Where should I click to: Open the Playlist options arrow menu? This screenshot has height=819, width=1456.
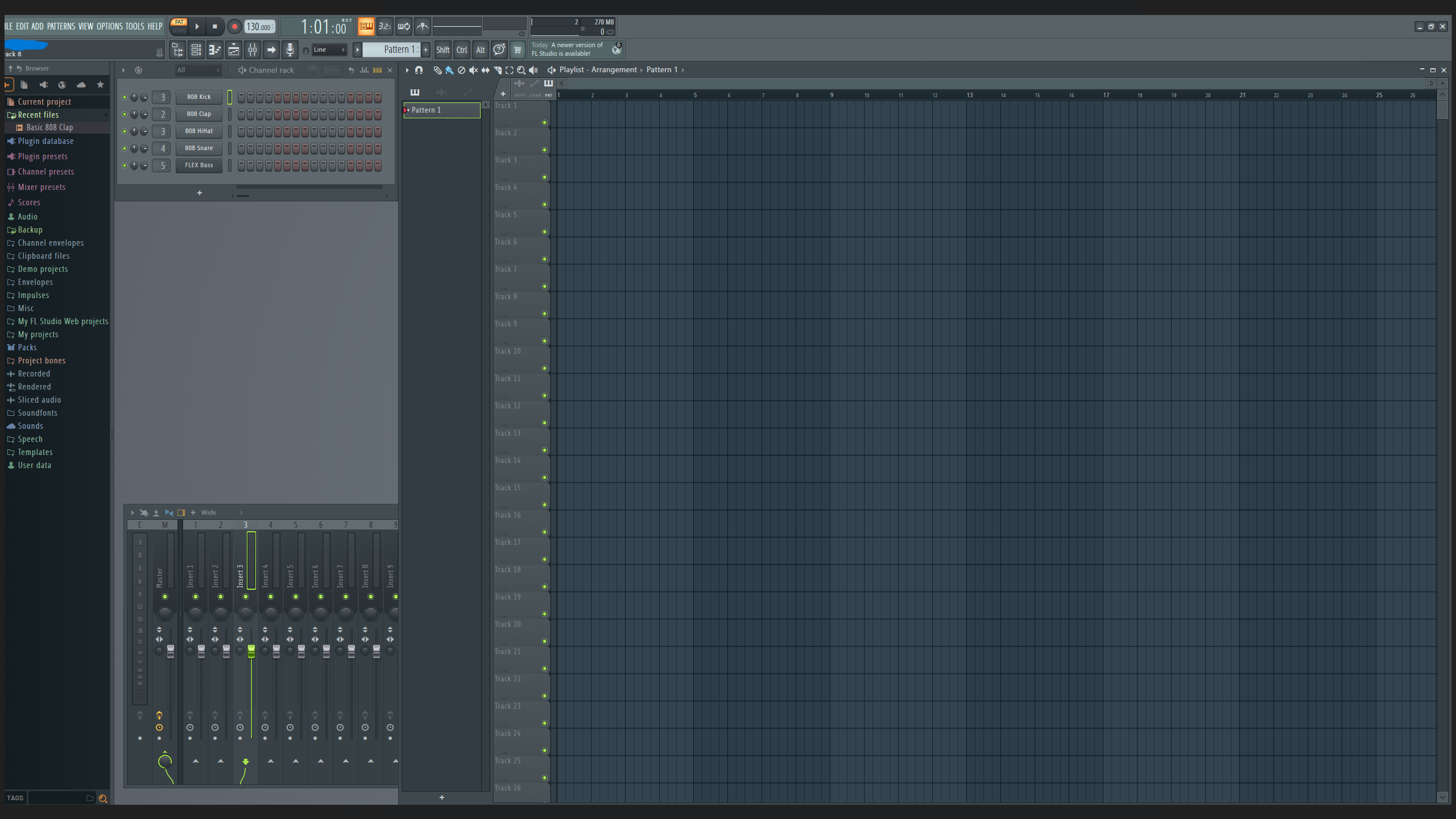[407, 70]
